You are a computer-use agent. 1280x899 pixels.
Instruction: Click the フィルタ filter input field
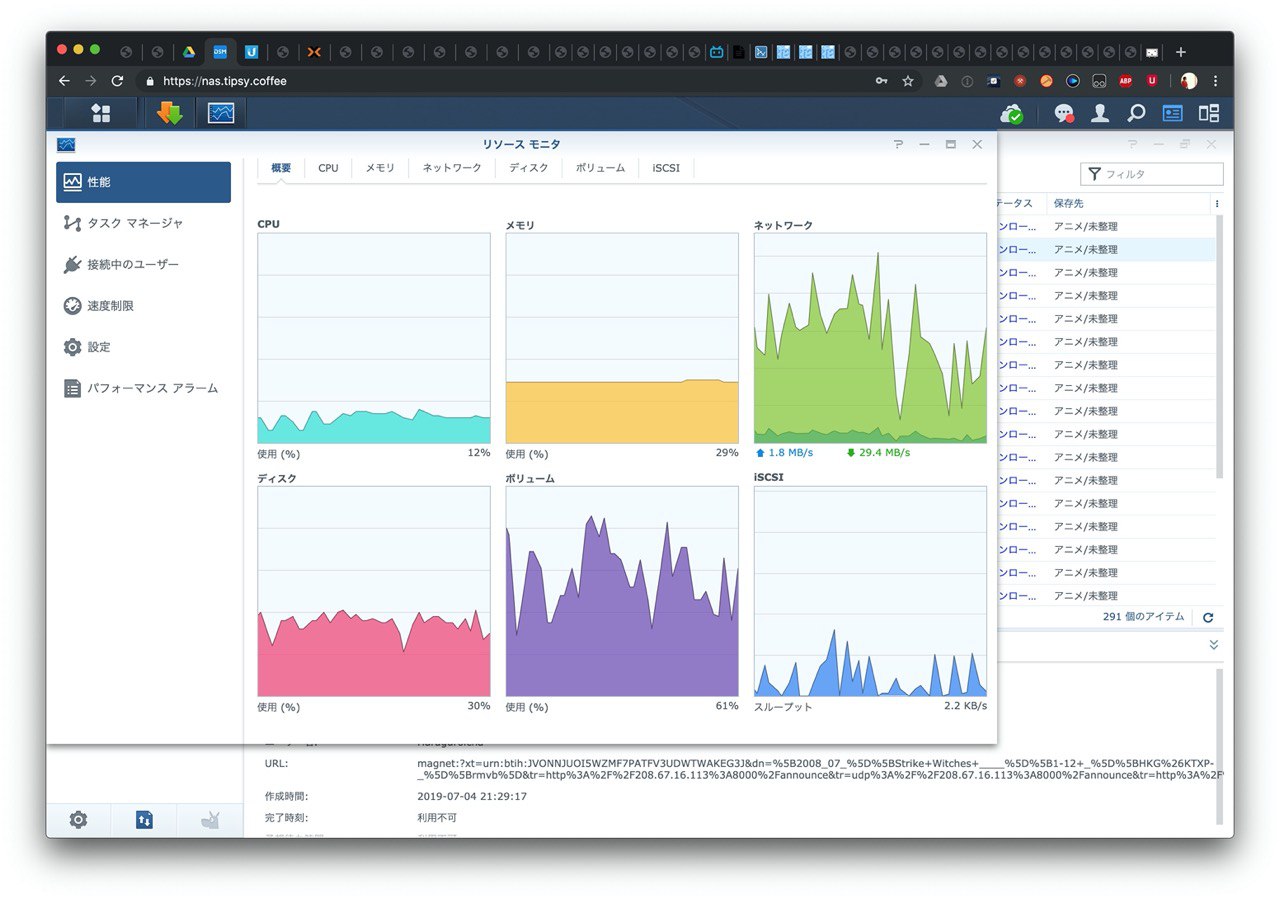click(x=1152, y=174)
